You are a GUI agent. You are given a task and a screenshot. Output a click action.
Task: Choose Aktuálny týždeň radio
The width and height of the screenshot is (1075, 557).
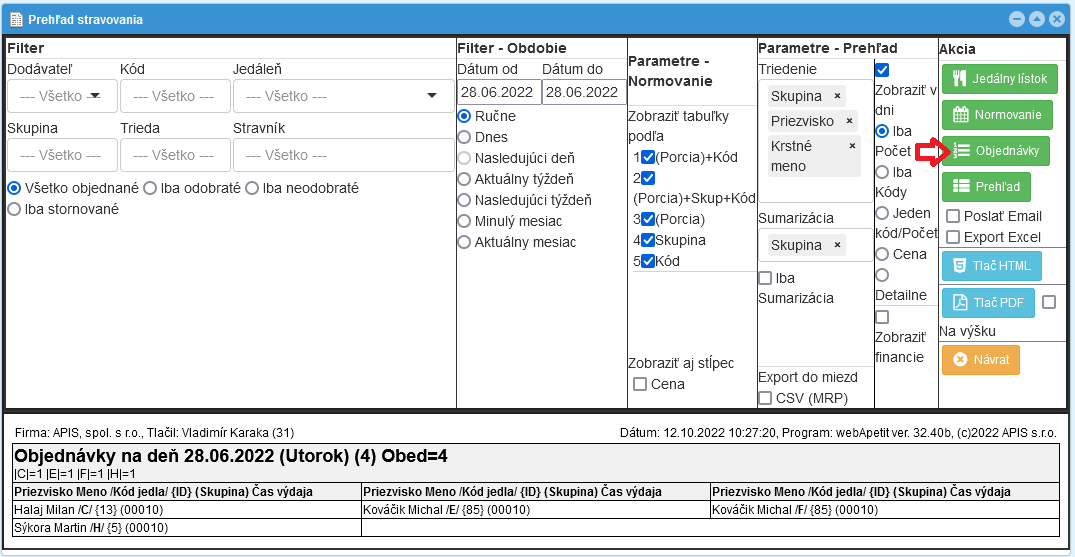(x=464, y=179)
